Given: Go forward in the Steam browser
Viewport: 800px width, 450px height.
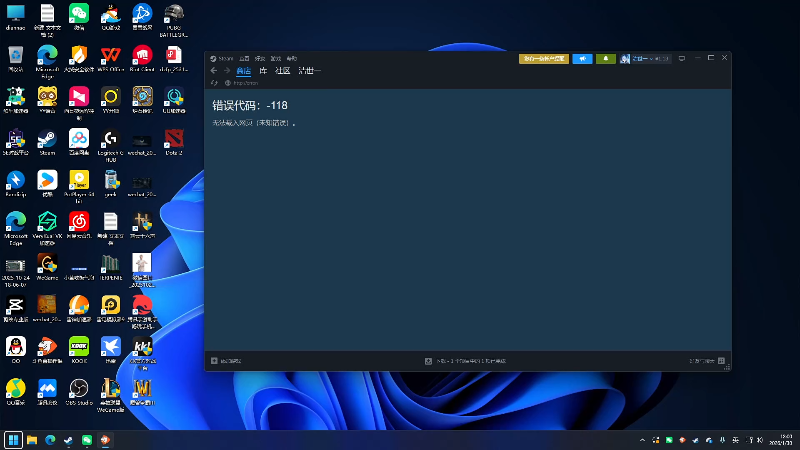Looking at the screenshot, I should (227, 71).
